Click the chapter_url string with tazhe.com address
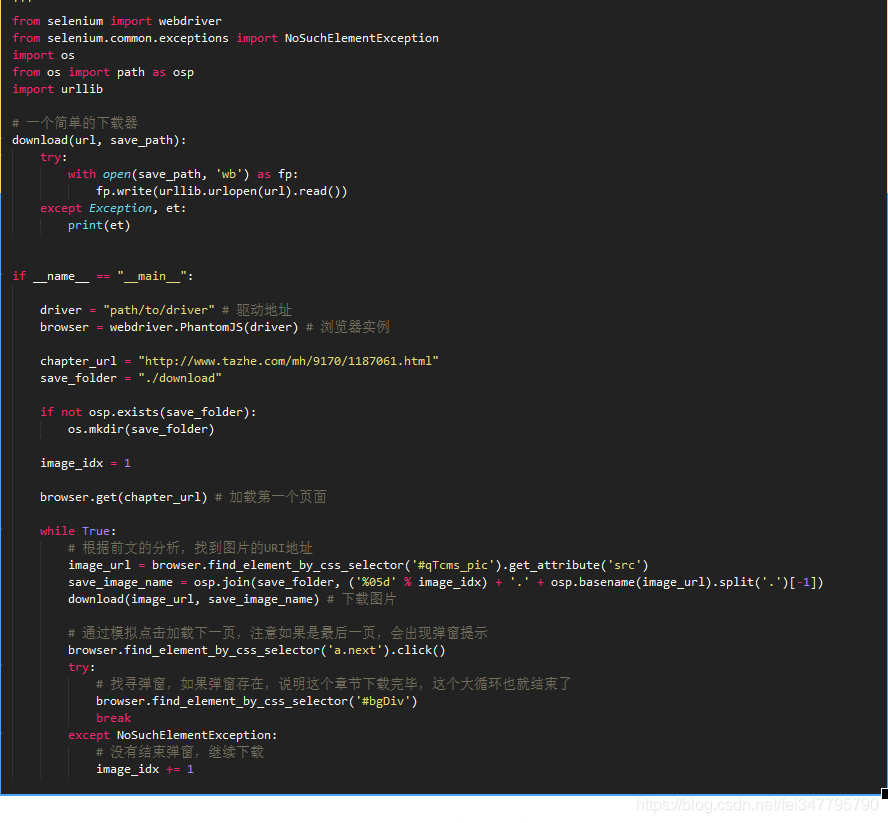 pyautogui.click(x=288, y=361)
